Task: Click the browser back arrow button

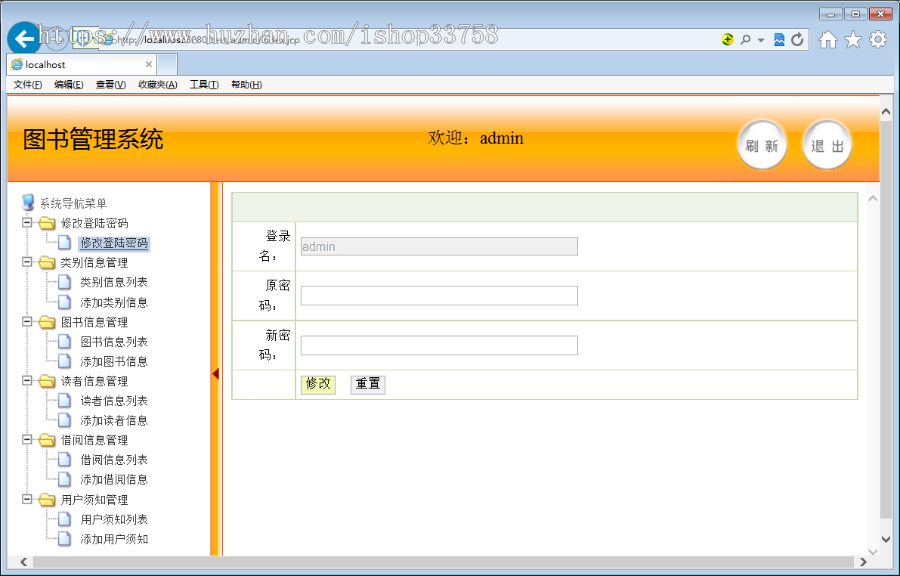Action: (x=23, y=38)
